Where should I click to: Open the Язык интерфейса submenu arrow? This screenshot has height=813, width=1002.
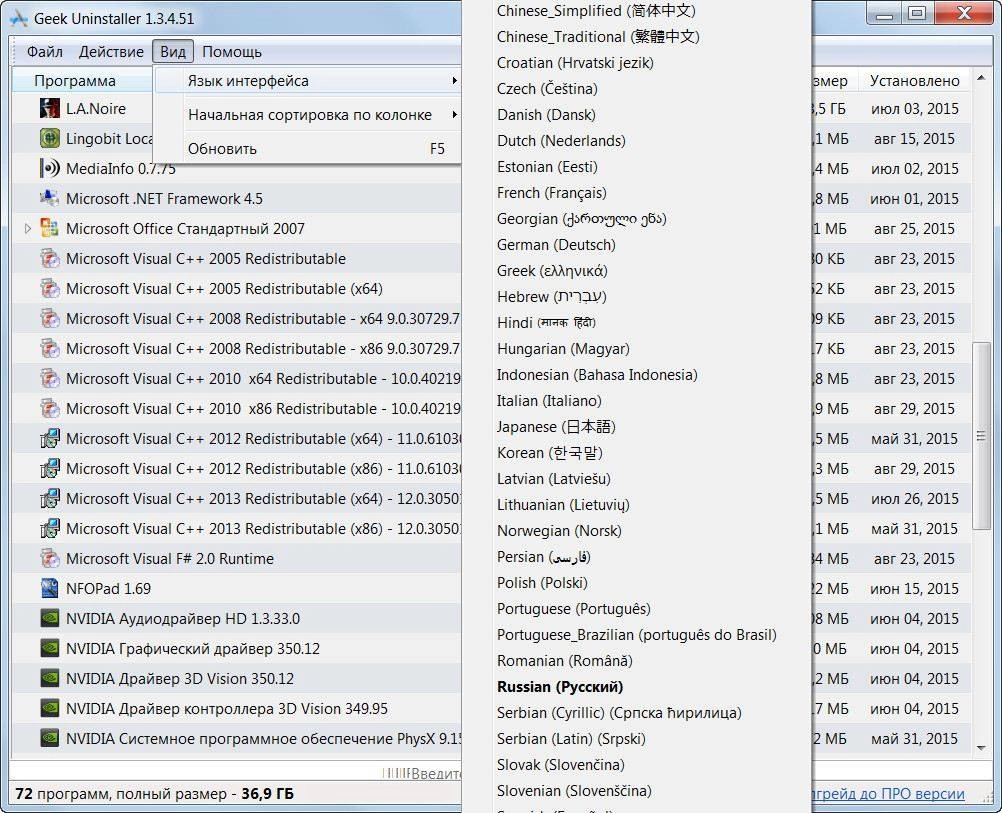pyautogui.click(x=454, y=81)
